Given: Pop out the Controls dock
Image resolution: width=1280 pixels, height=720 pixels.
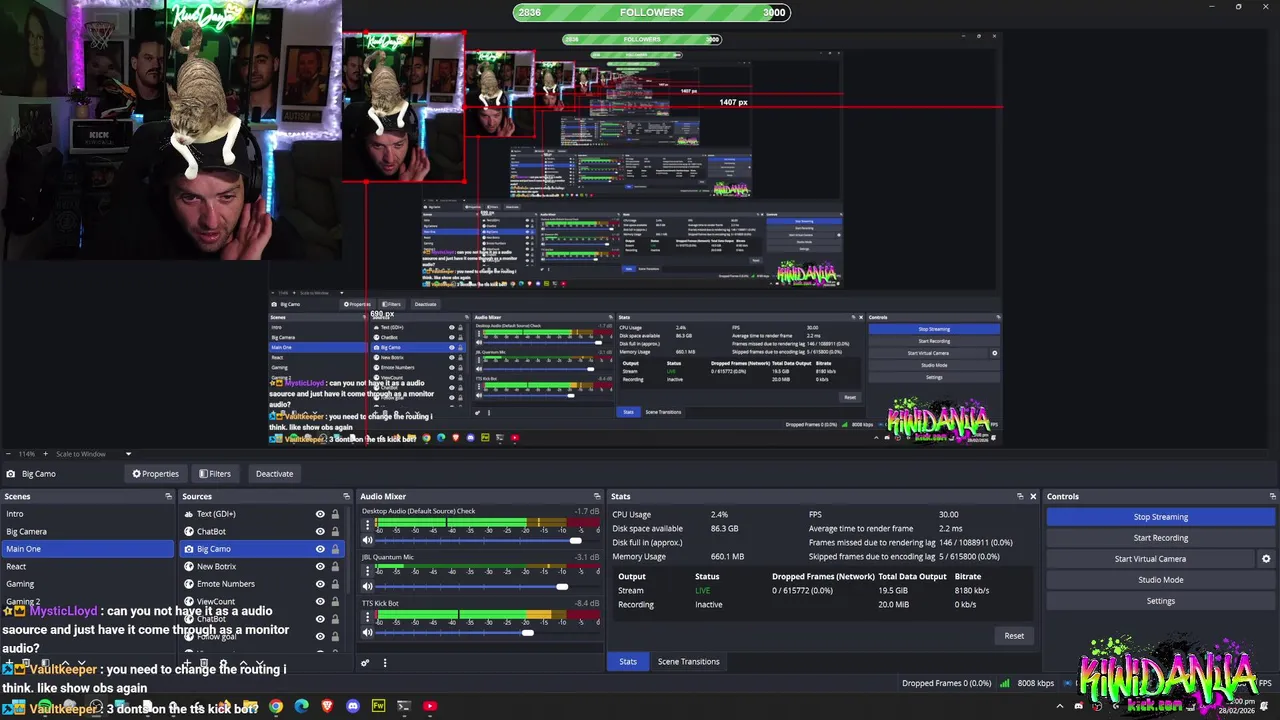Looking at the screenshot, I should pos(1272,496).
